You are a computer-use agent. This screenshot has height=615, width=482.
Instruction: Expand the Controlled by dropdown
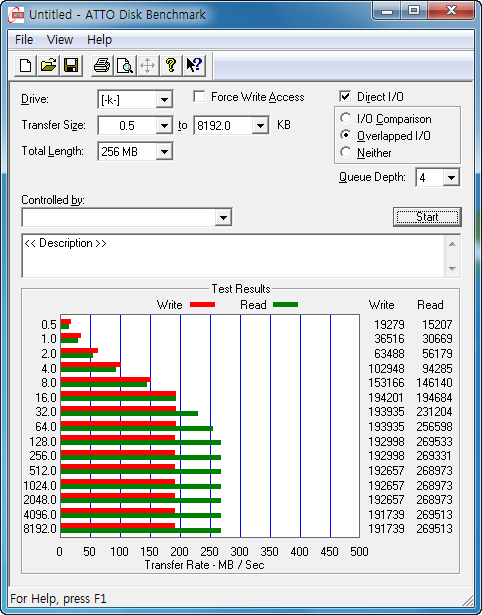[223, 217]
